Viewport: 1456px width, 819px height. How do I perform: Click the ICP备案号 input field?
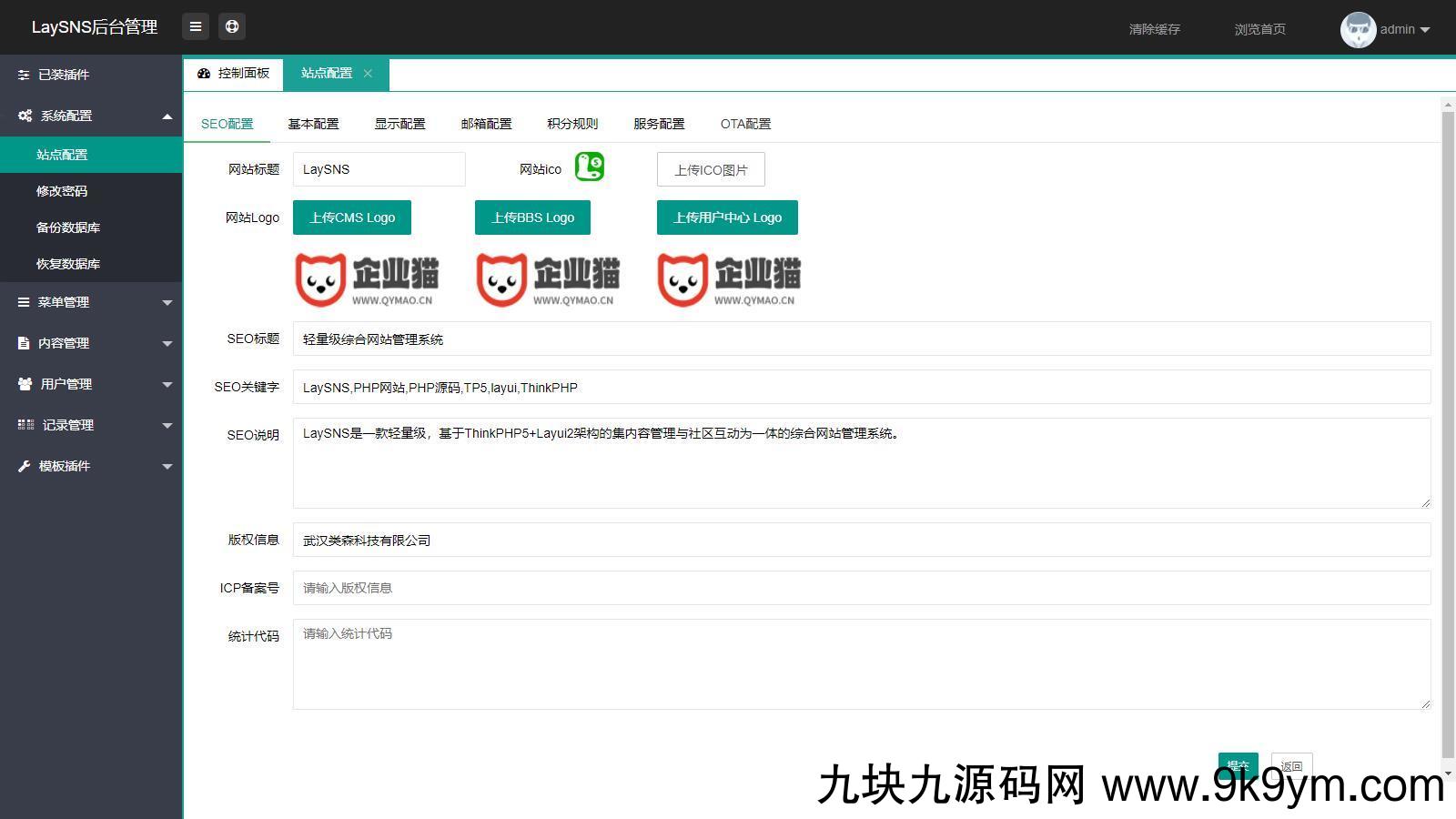coord(861,588)
